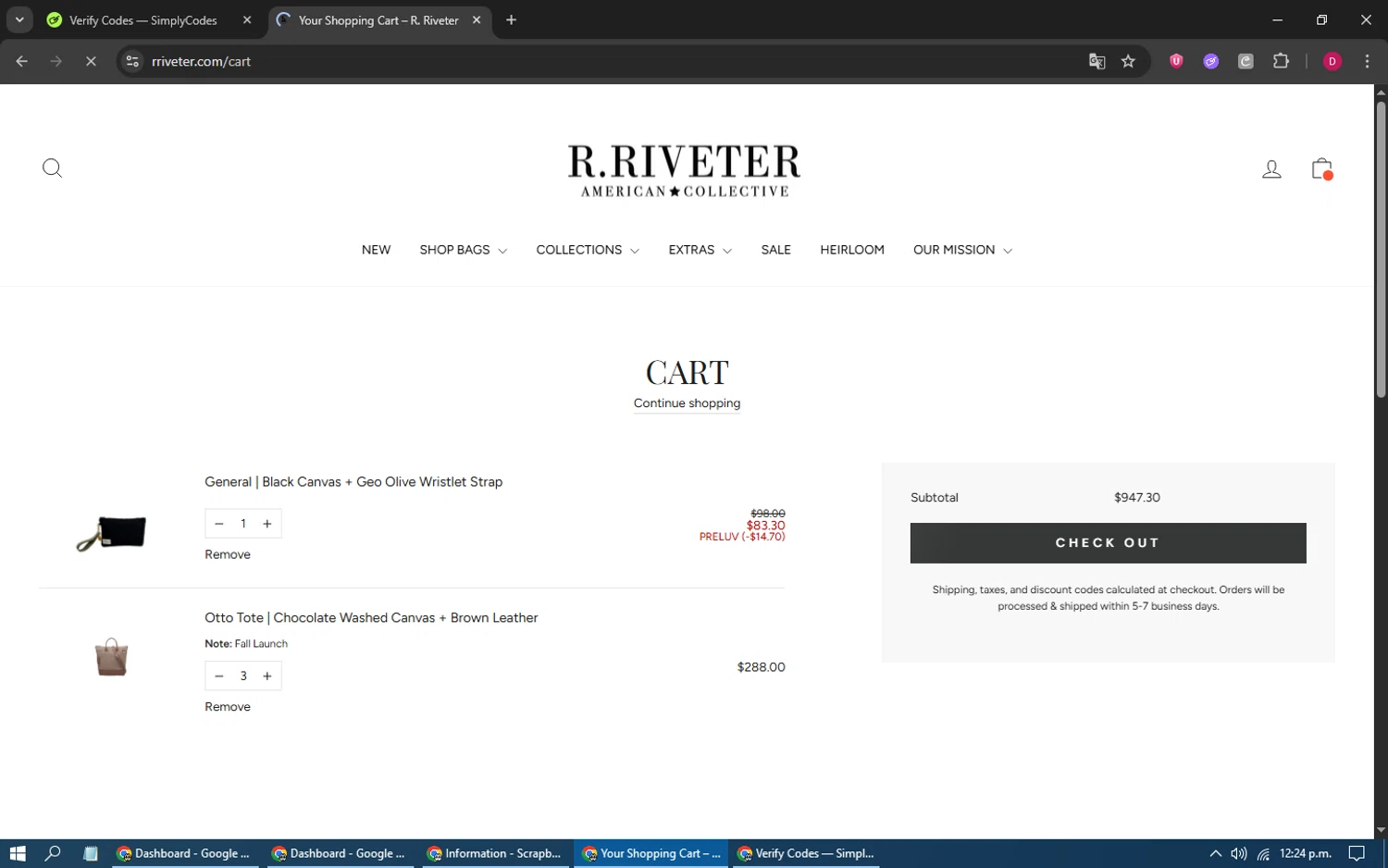Open the tab search dropdown arrow
The height and width of the screenshot is (868, 1388).
click(x=19, y=19)
